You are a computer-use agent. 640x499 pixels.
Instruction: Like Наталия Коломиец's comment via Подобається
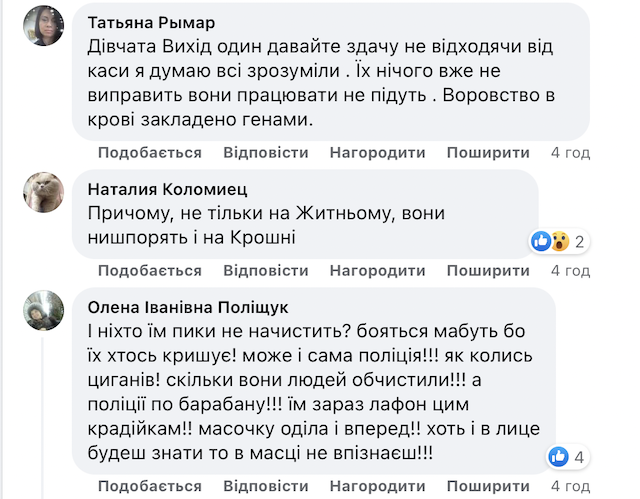coord(150,271)
